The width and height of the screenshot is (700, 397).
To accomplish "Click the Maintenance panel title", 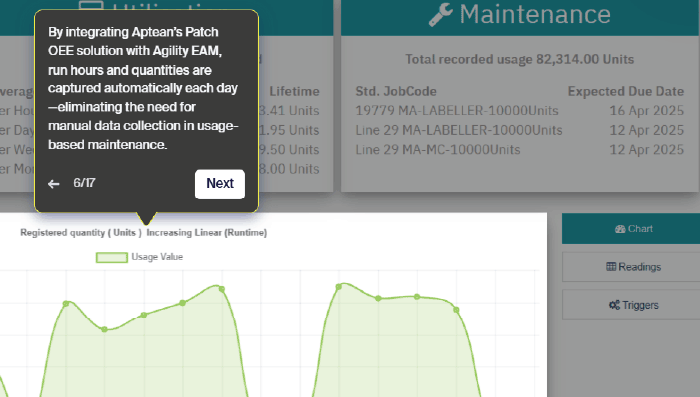I will point(535,14).
